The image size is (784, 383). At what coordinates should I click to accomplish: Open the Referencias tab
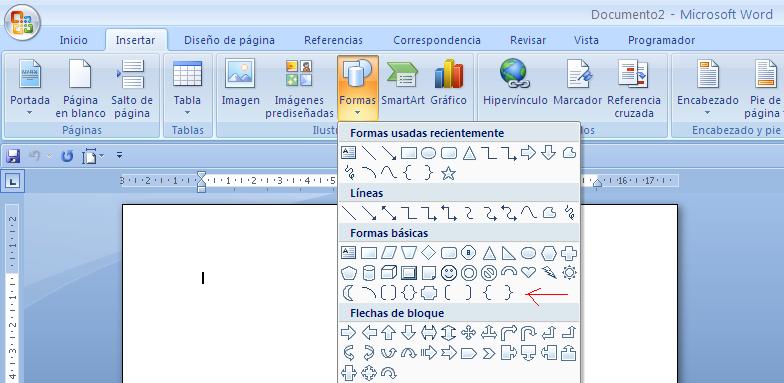pyautogui.click(x=334, y=40)
